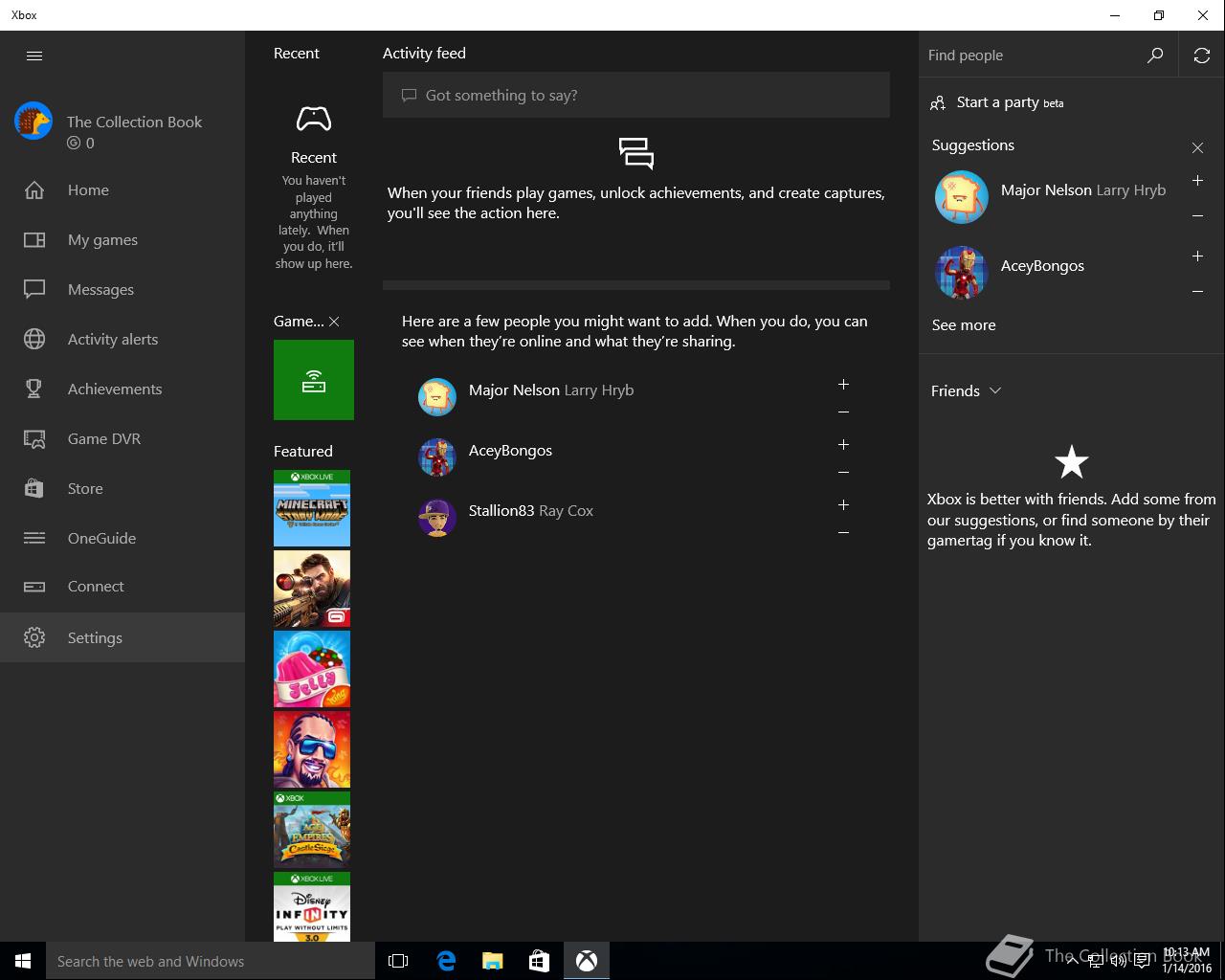
Task: Start a party beta
Action: 997,102
